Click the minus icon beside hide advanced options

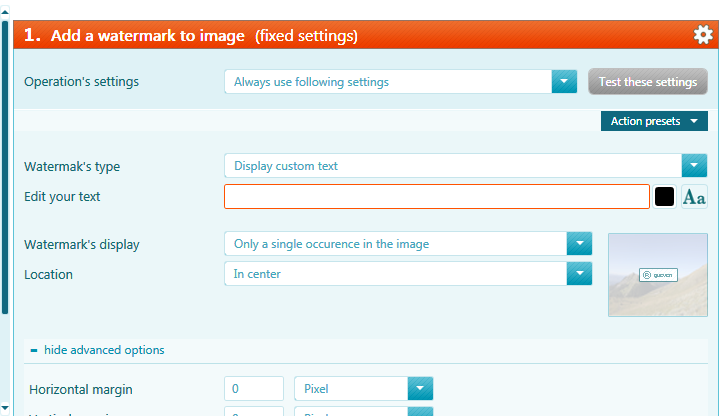point(34,350)
